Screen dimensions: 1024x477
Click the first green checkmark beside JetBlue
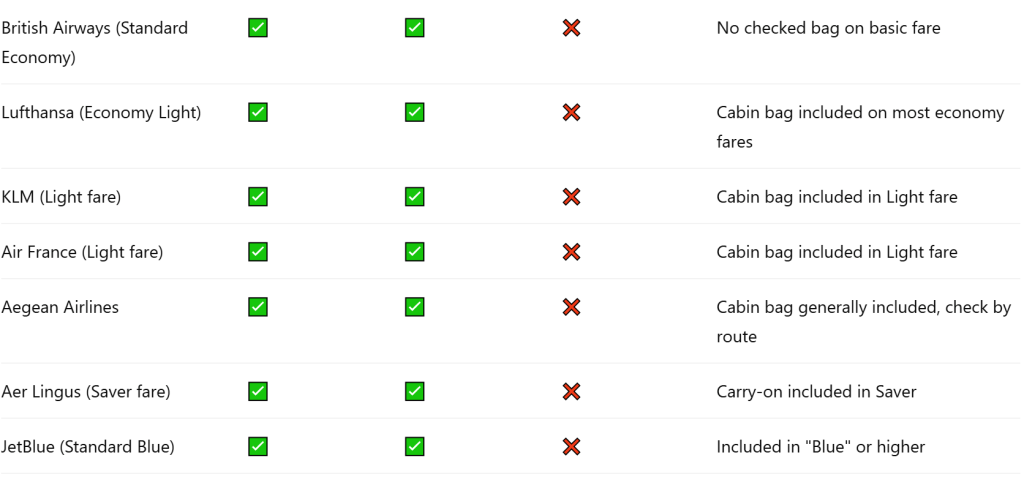[257, 447]
